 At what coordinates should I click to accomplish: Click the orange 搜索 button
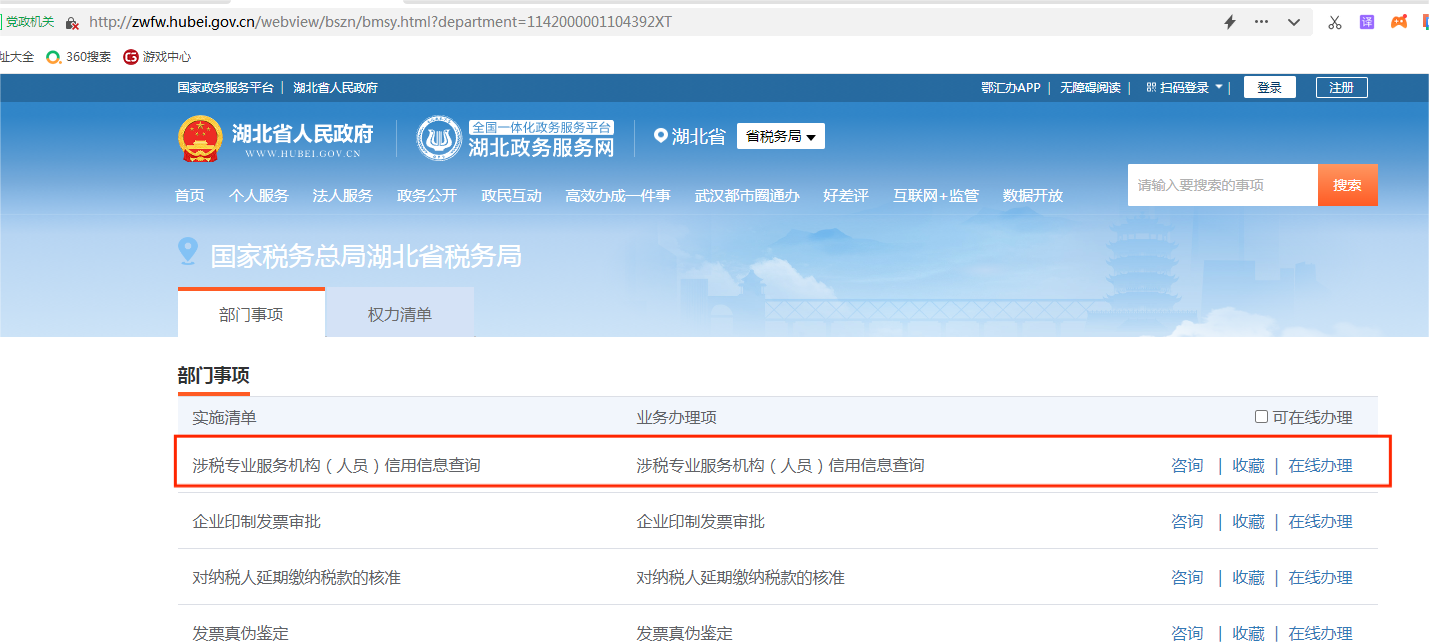pos(1348,185)
